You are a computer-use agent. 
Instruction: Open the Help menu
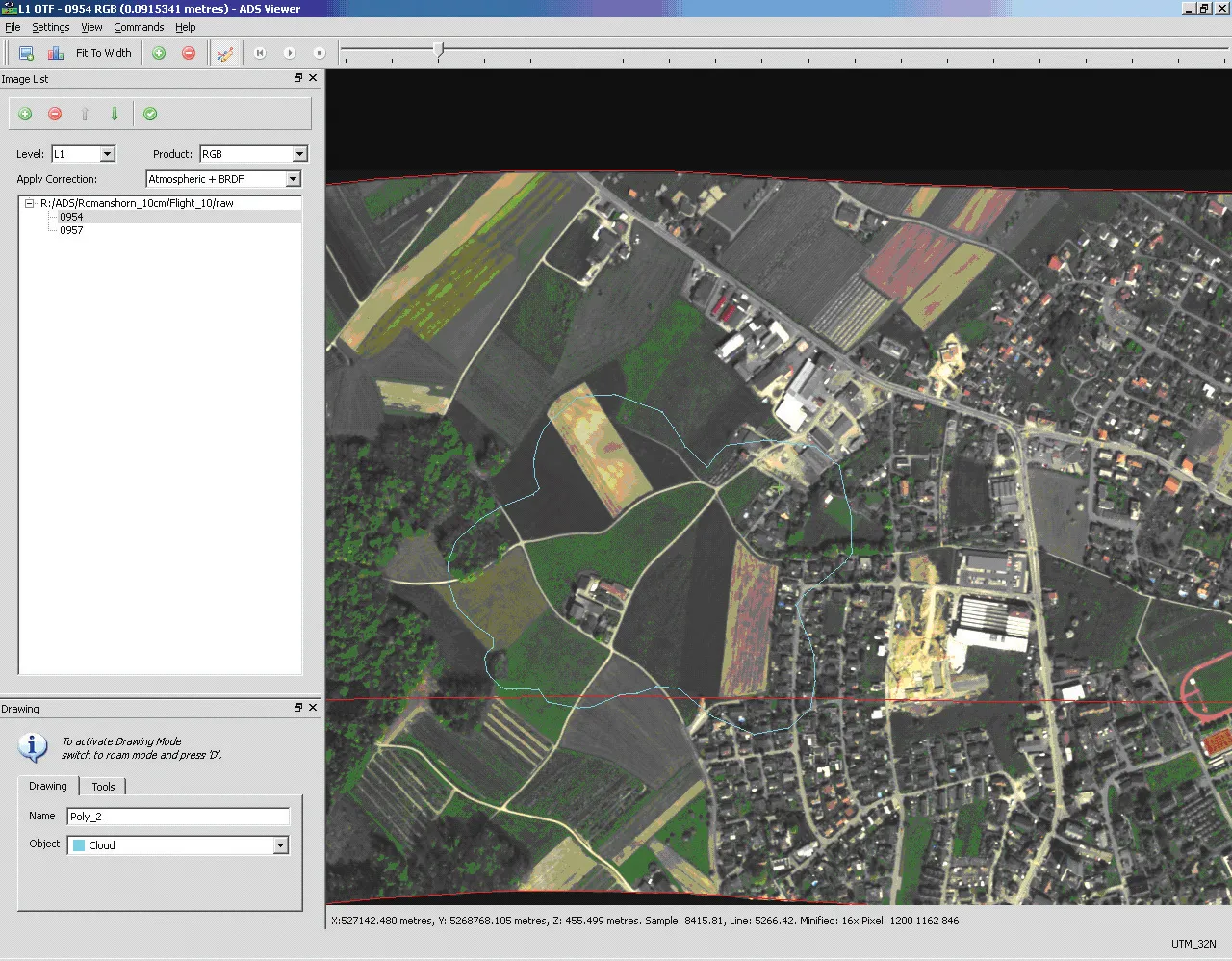(186, 27)
